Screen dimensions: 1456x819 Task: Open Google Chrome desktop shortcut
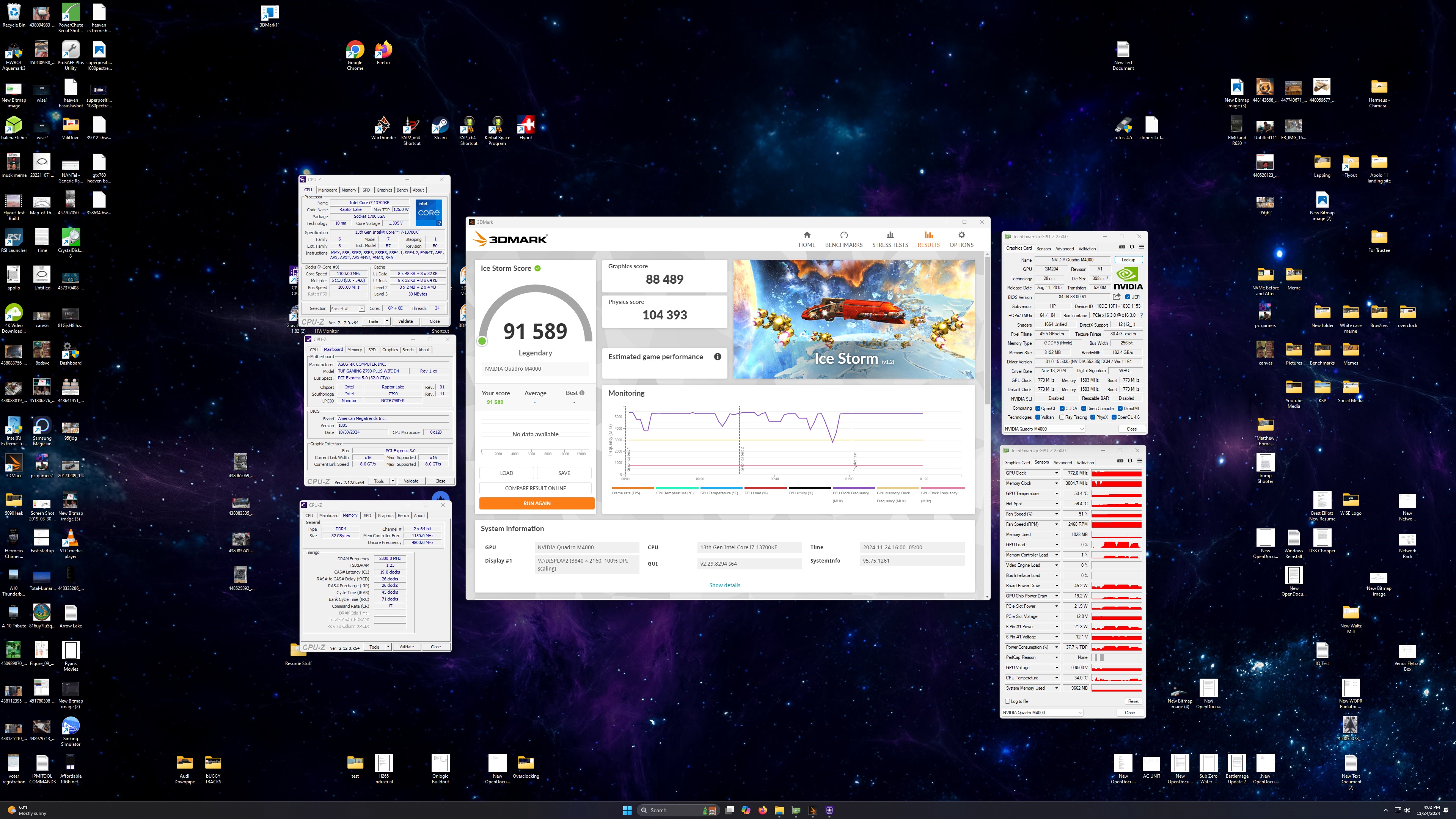(355, 55)
